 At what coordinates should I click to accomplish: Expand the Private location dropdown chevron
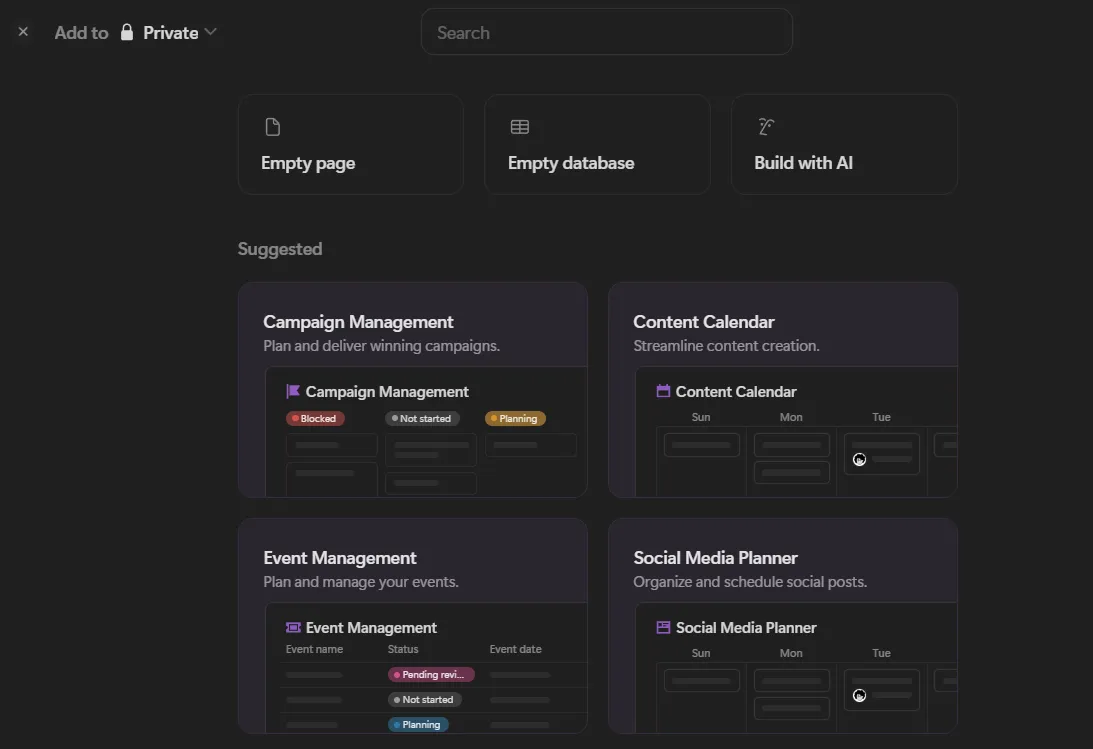(210, 32)
